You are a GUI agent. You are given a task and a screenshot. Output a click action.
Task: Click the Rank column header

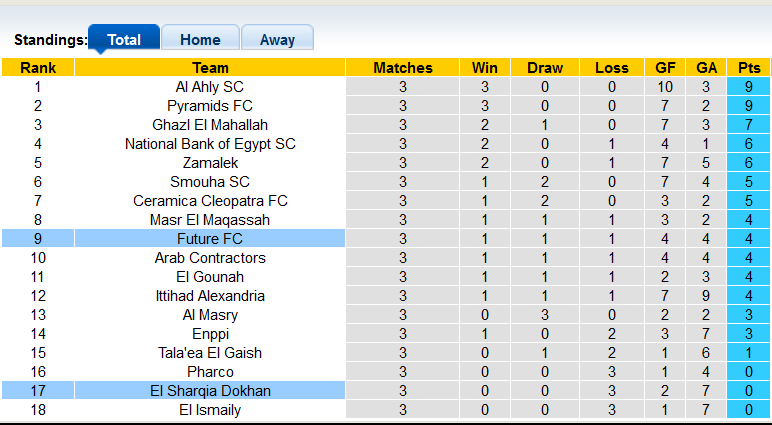pos(38,68)
